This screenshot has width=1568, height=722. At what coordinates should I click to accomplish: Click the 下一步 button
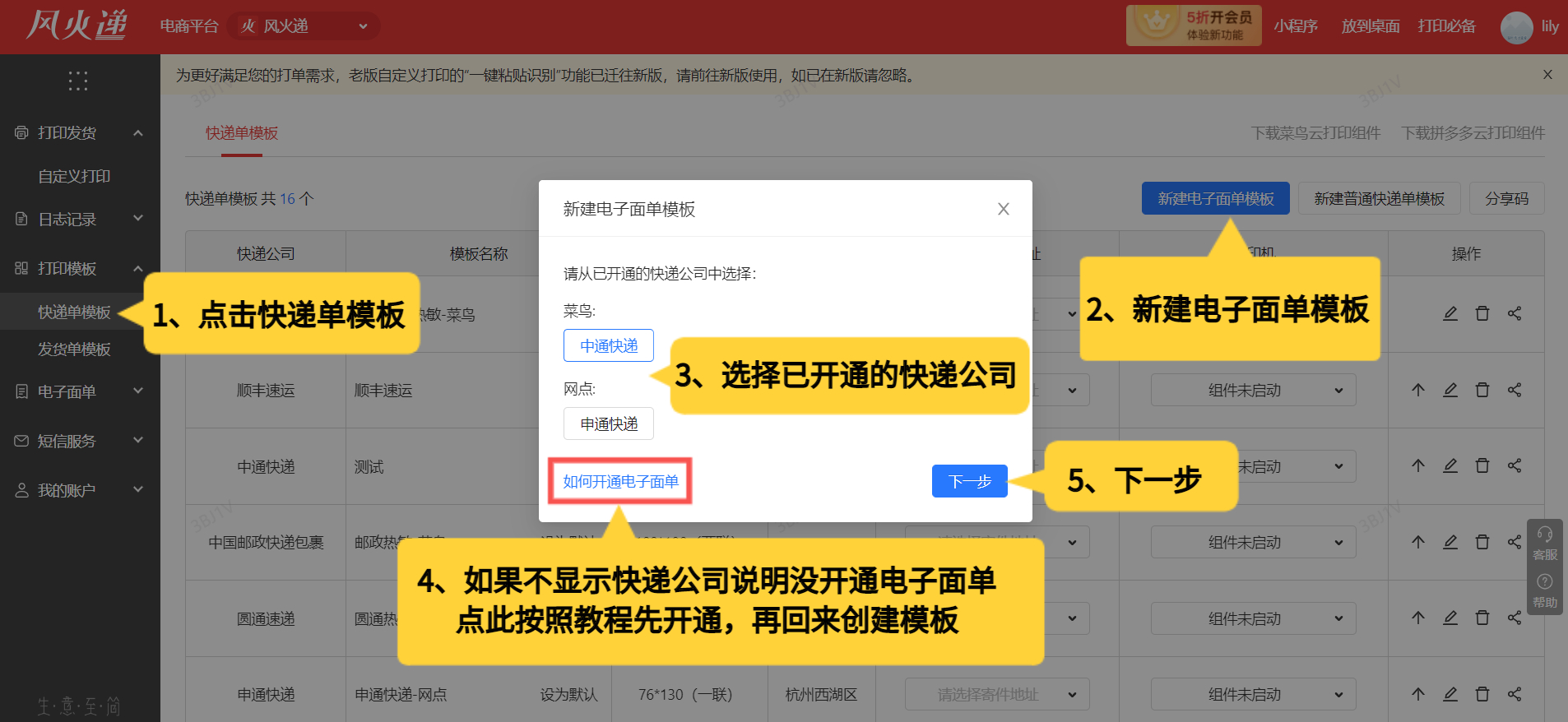pyautogui.click(x=970, y=481)
